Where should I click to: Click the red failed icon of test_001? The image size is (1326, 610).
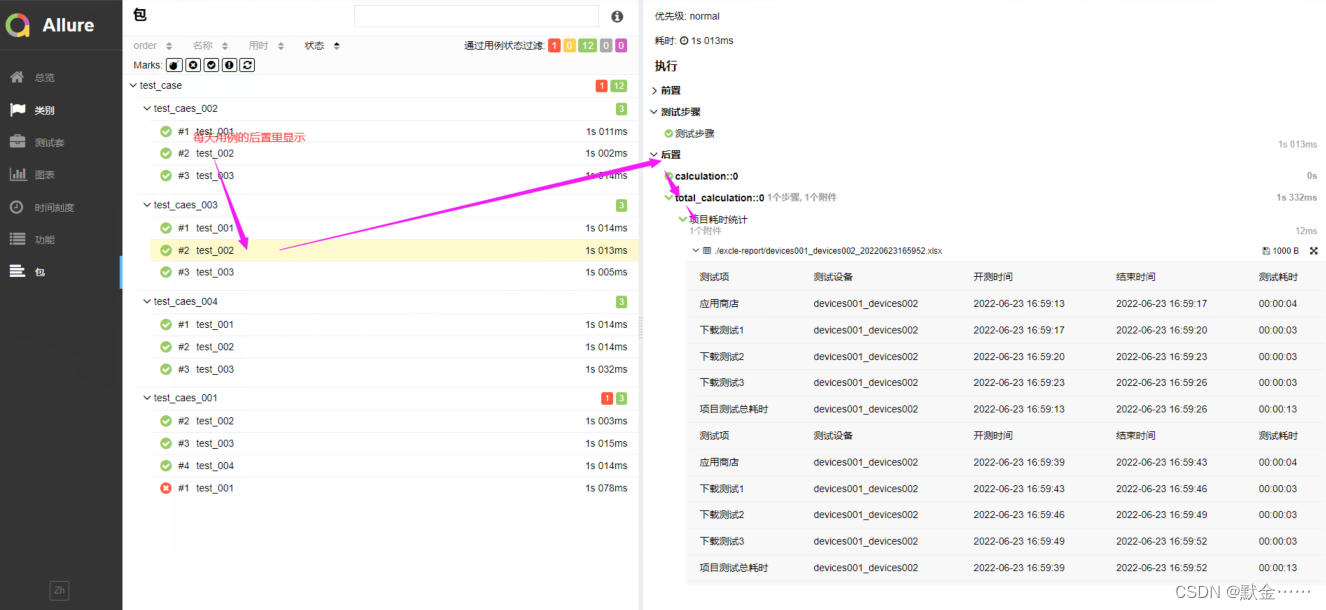click(166, 488)
